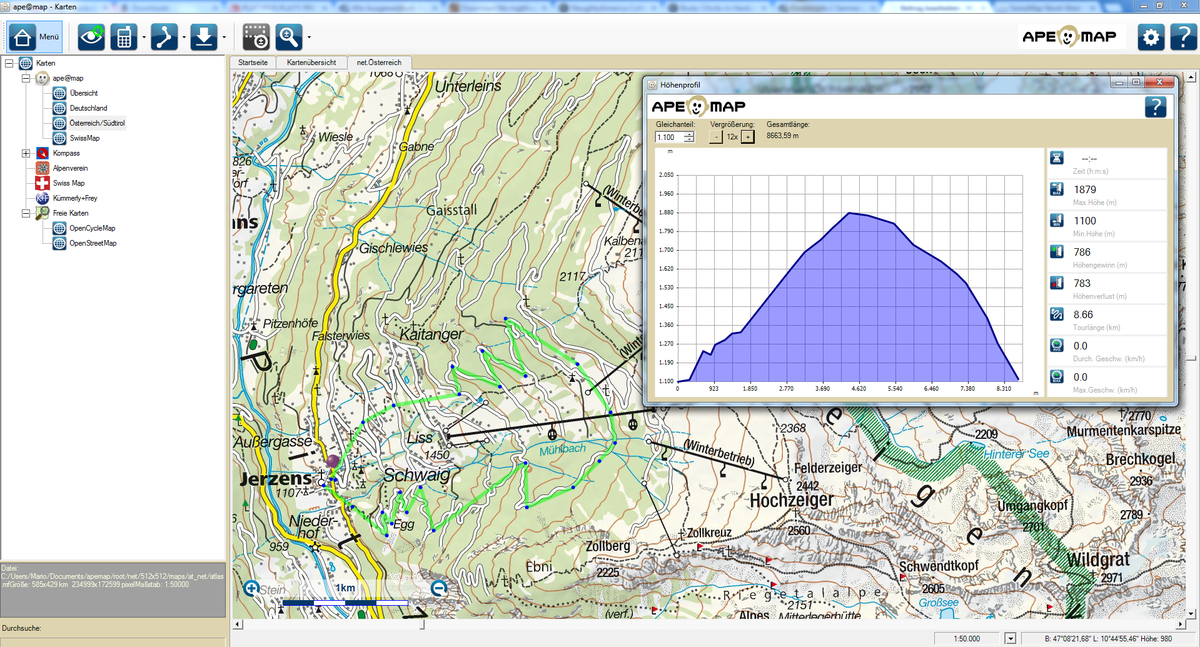Click the Gesamtlänge value 8663,59 m
Image resolution: width=1200 pixels, height=647 pixels.
click(x=783, y=136)
